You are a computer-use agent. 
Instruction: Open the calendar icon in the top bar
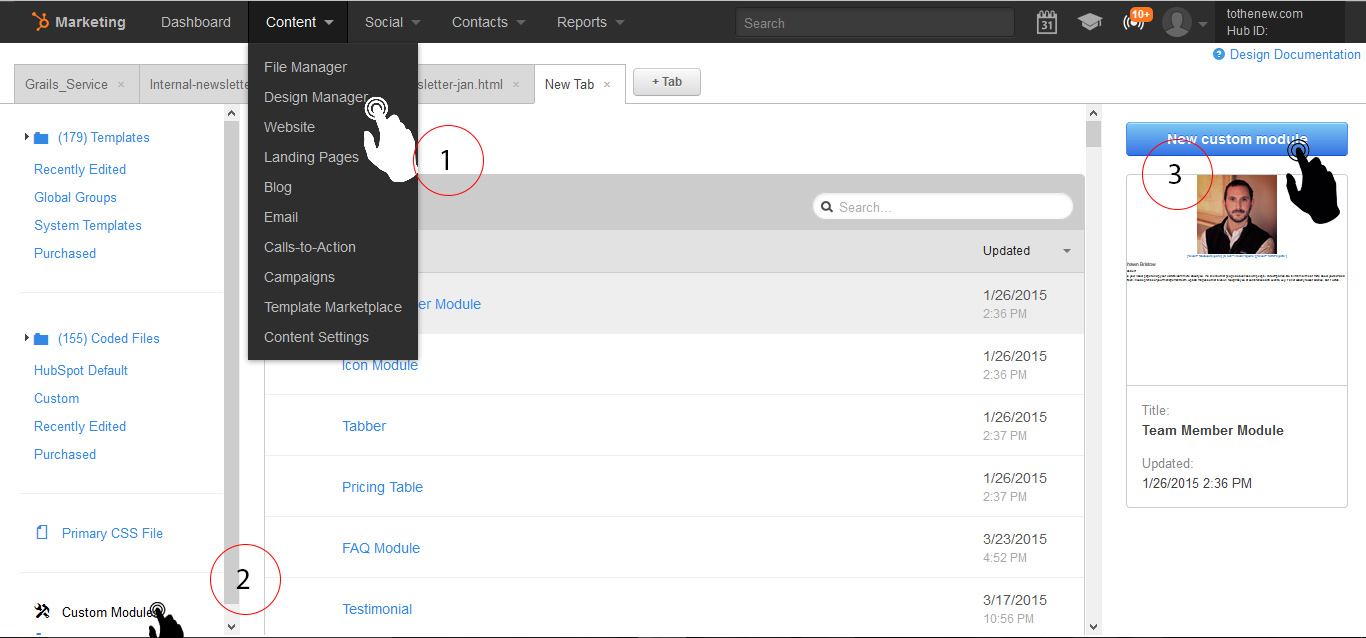point(1047,22)
